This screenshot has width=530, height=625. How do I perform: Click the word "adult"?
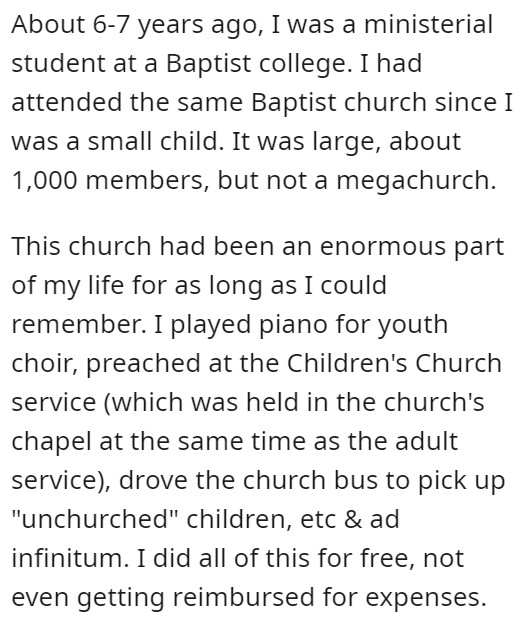428,441
